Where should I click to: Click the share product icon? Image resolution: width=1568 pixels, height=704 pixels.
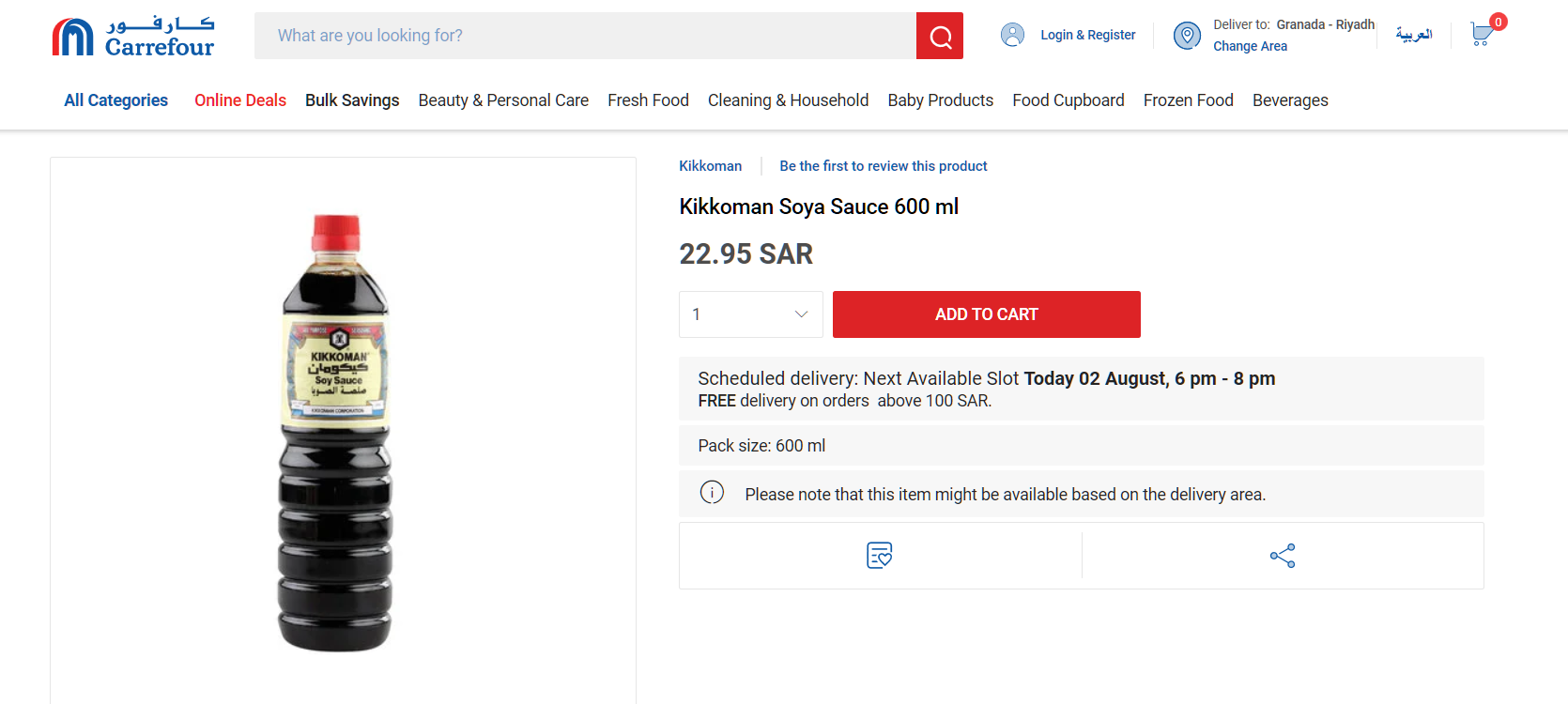click(1283, 556)
